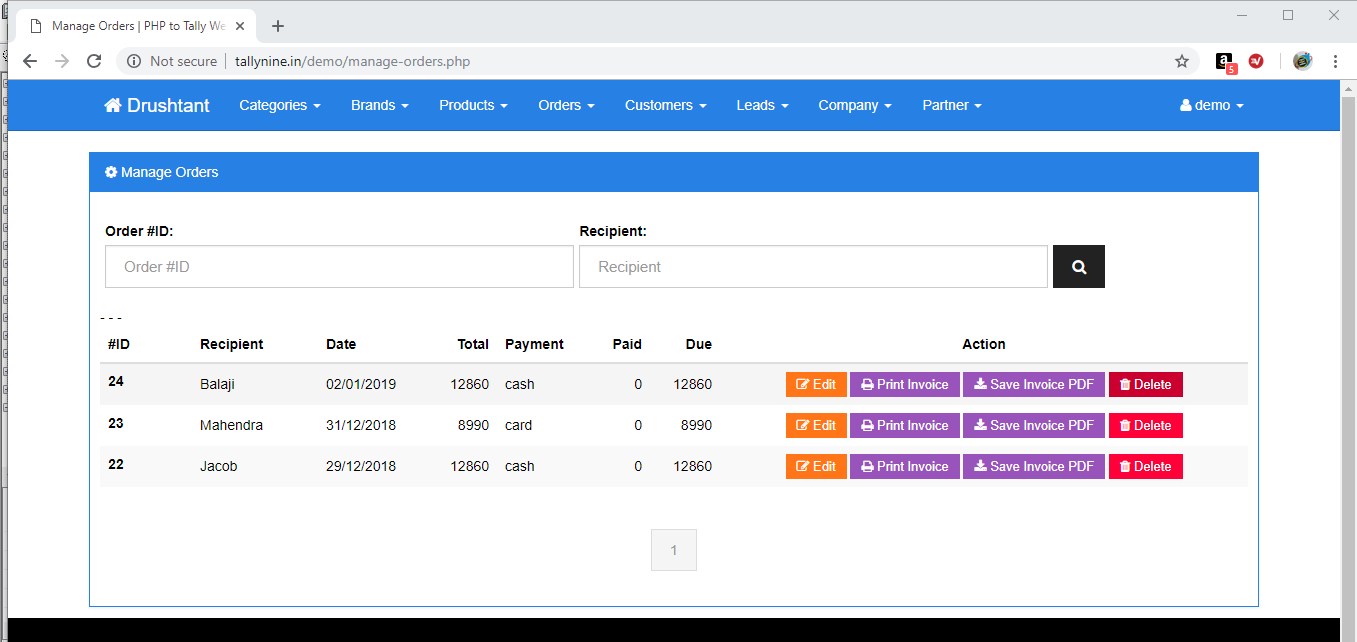
Task: Open the Chrome three-dot menu
Action: pyautogui.click(x=1335, y=61)
